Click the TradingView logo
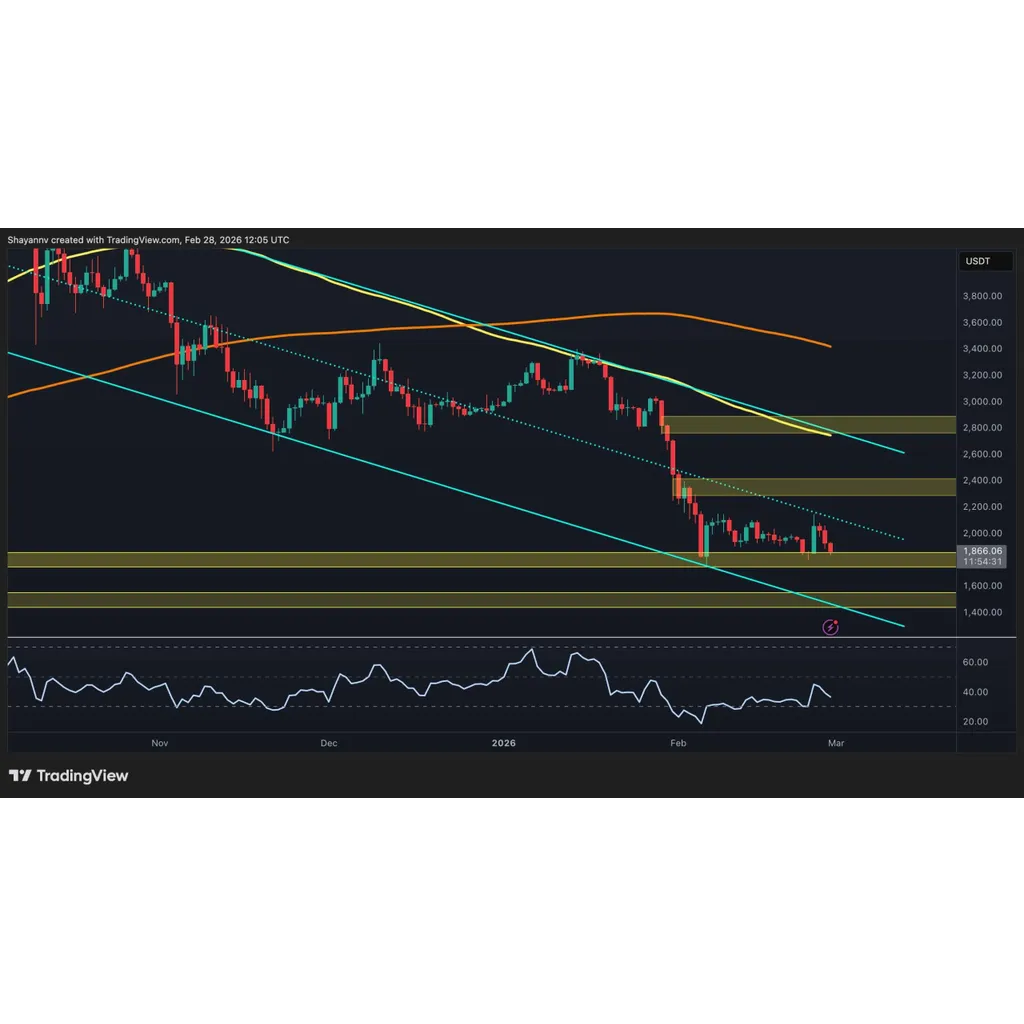Screen dimensions: 1024x1024 coord(69,775)
